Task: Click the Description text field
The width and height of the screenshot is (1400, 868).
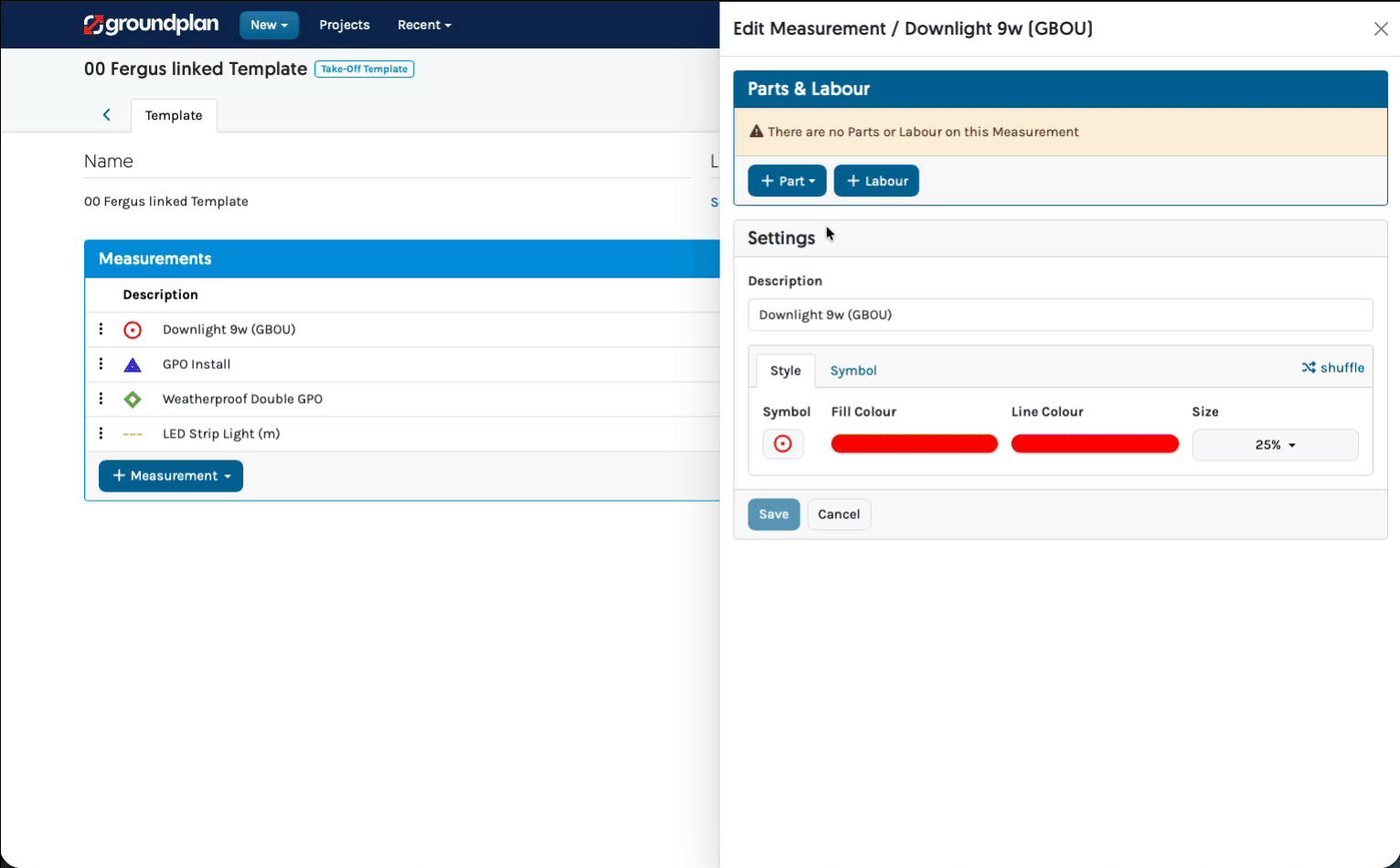Action: coord(1060,315)
